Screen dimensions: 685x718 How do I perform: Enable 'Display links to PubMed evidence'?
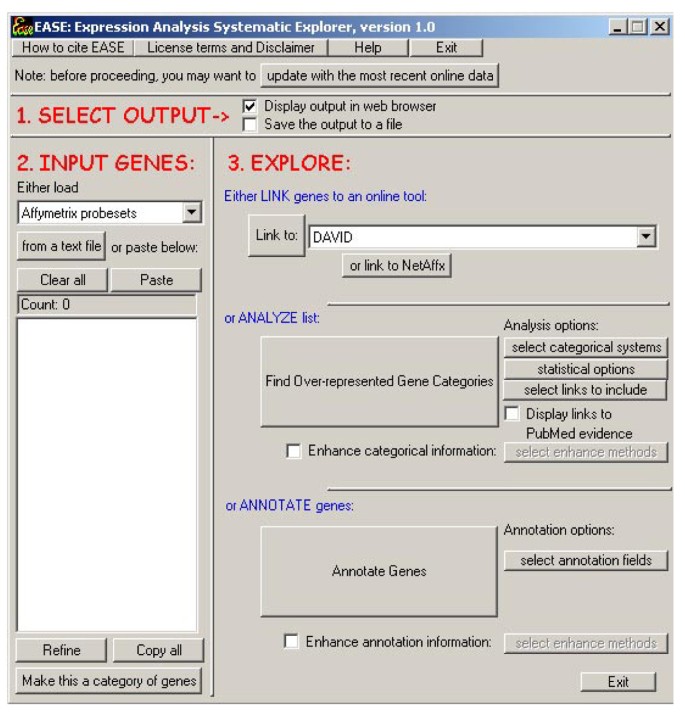[x=512, y=414]
